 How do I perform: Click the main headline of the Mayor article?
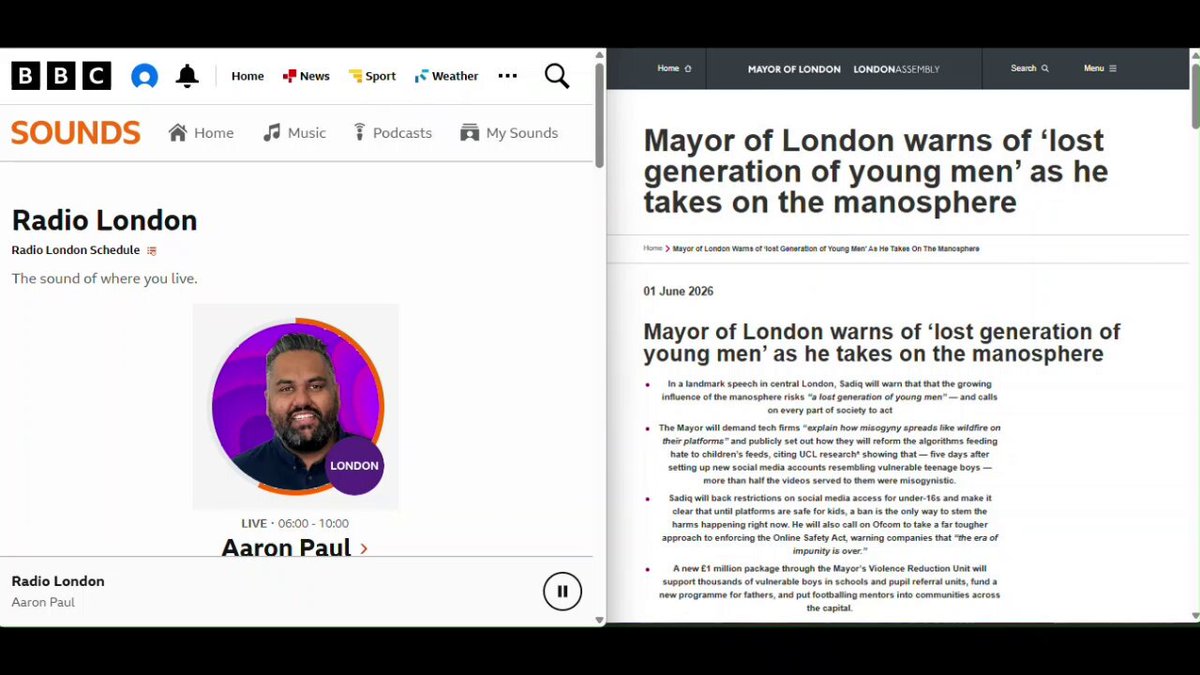pyautogui.click(x=875, y=171)
